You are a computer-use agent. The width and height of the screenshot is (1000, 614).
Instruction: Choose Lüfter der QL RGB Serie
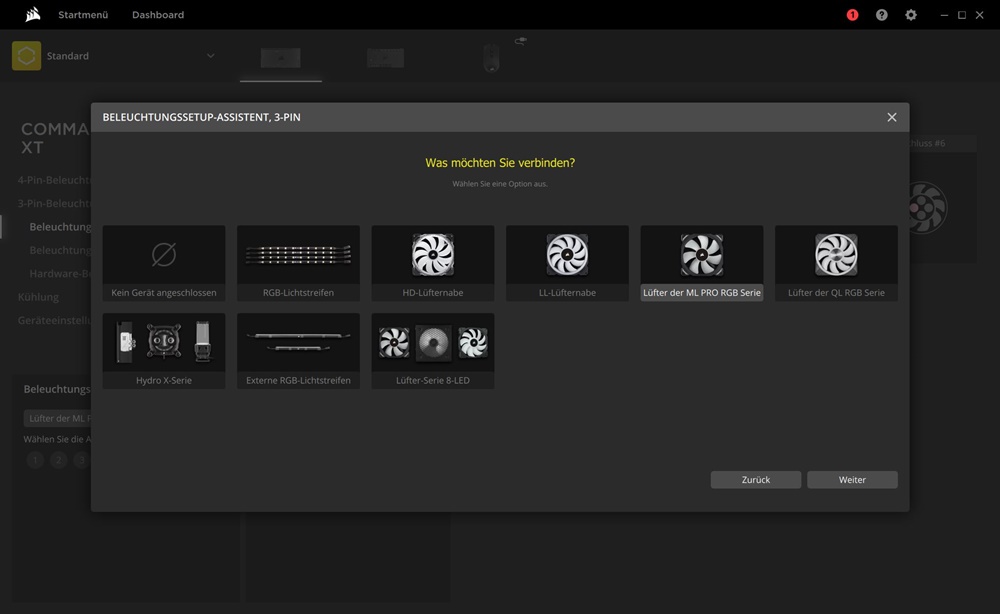836,263
